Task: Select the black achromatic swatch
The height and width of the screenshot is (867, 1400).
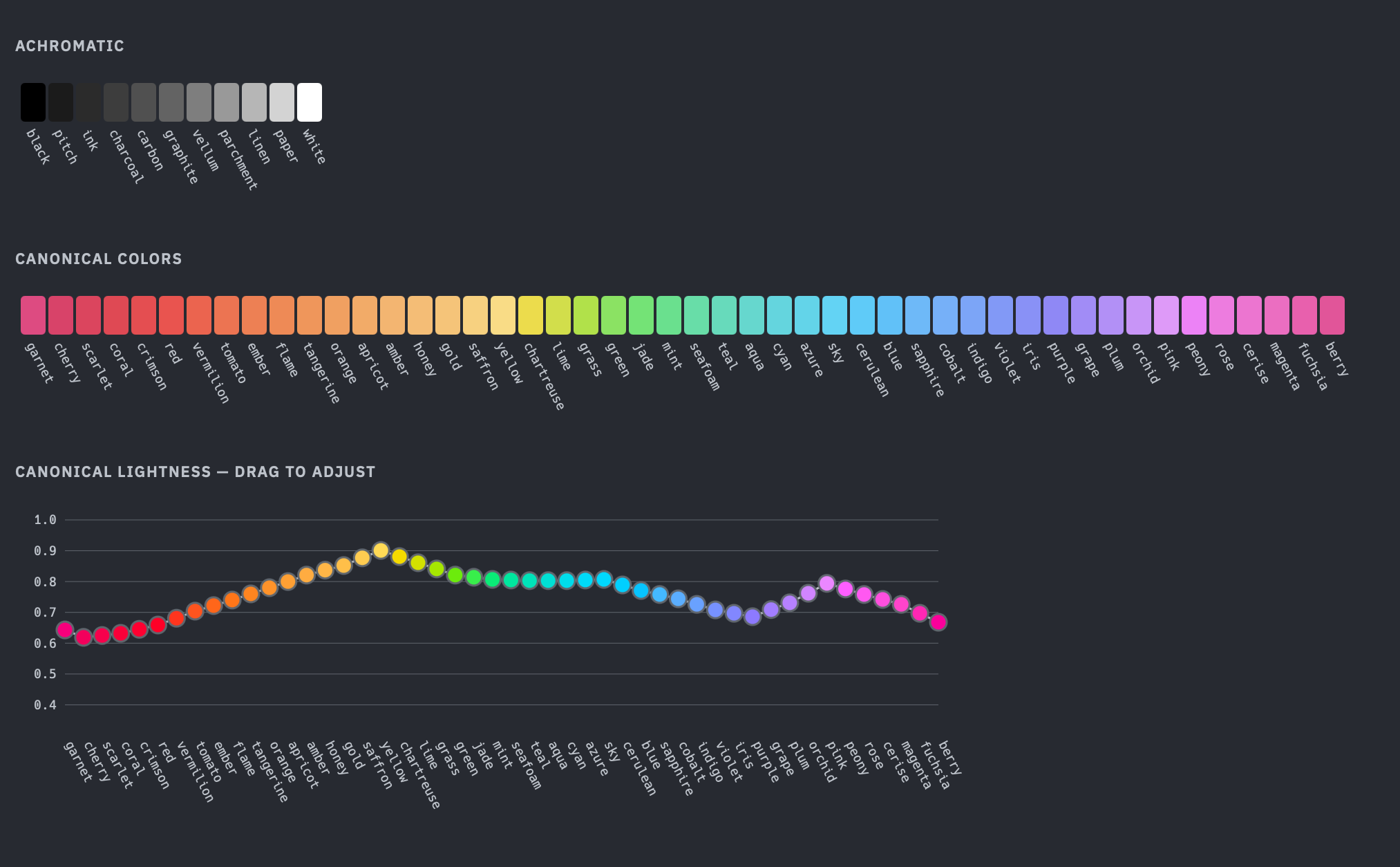Action: tap(33, 102)
